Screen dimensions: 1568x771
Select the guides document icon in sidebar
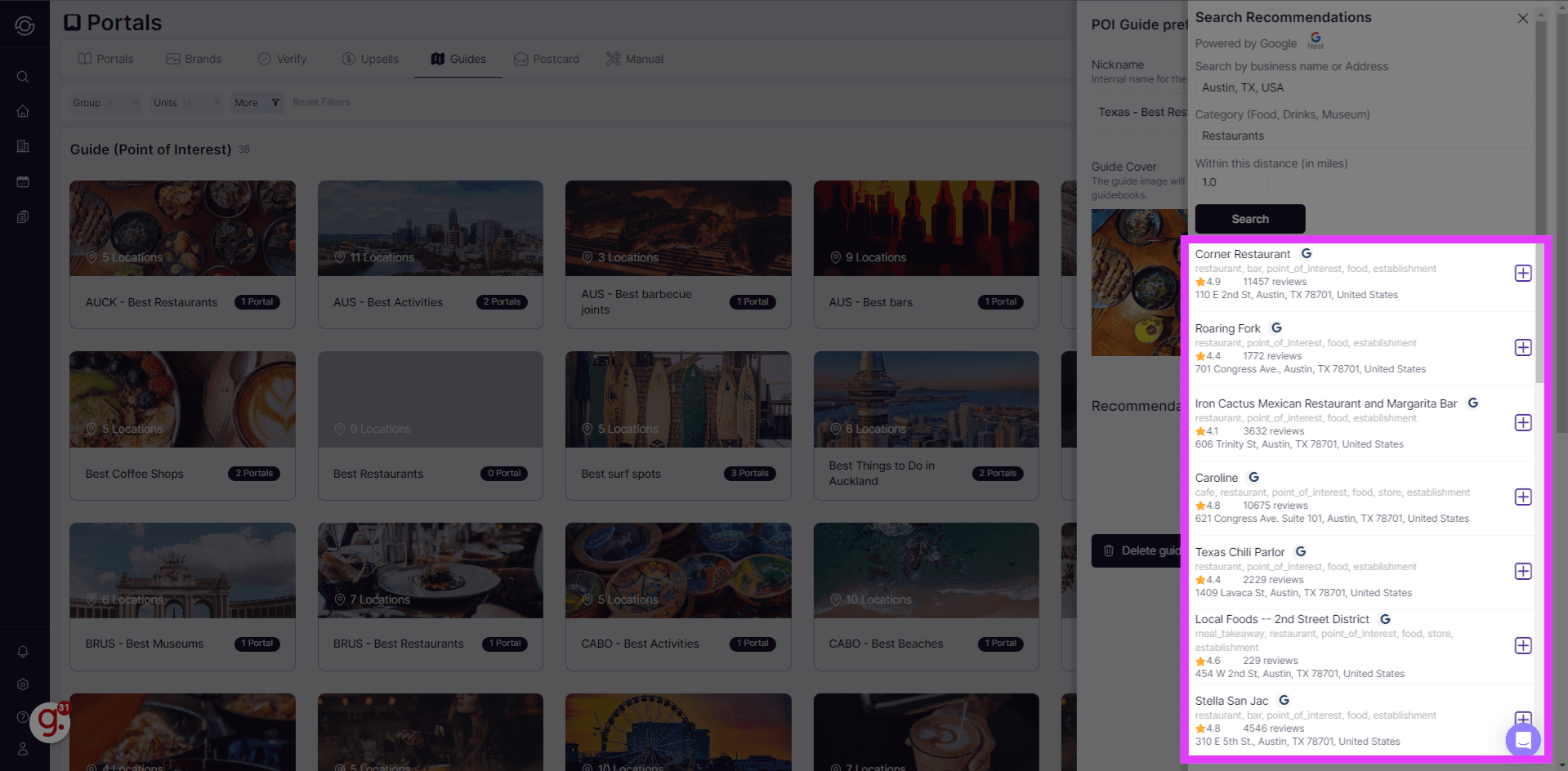click(22, 216)
